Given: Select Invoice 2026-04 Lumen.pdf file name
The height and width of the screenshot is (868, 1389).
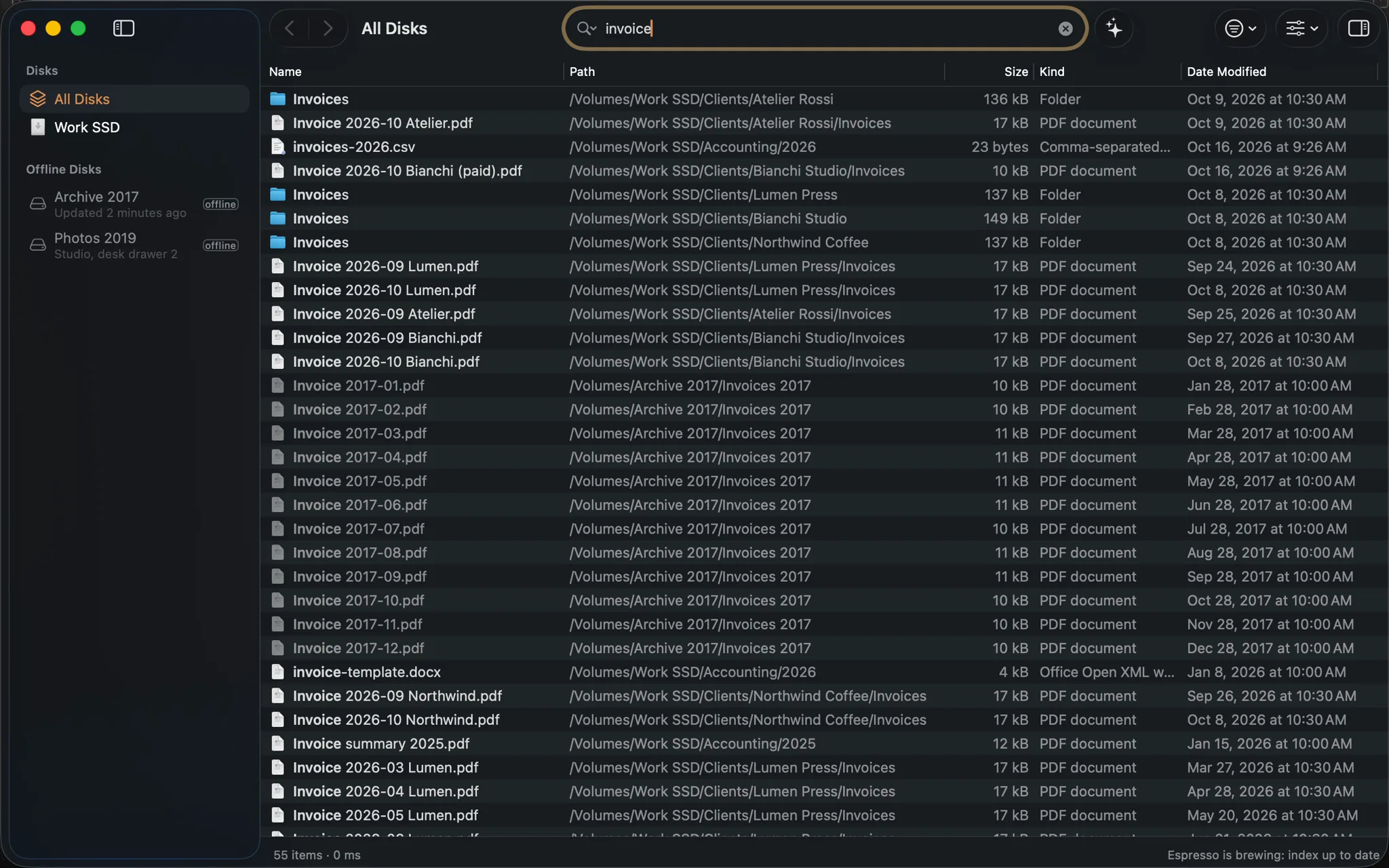Looking at the screenshot, I should (x=385, y=791).
